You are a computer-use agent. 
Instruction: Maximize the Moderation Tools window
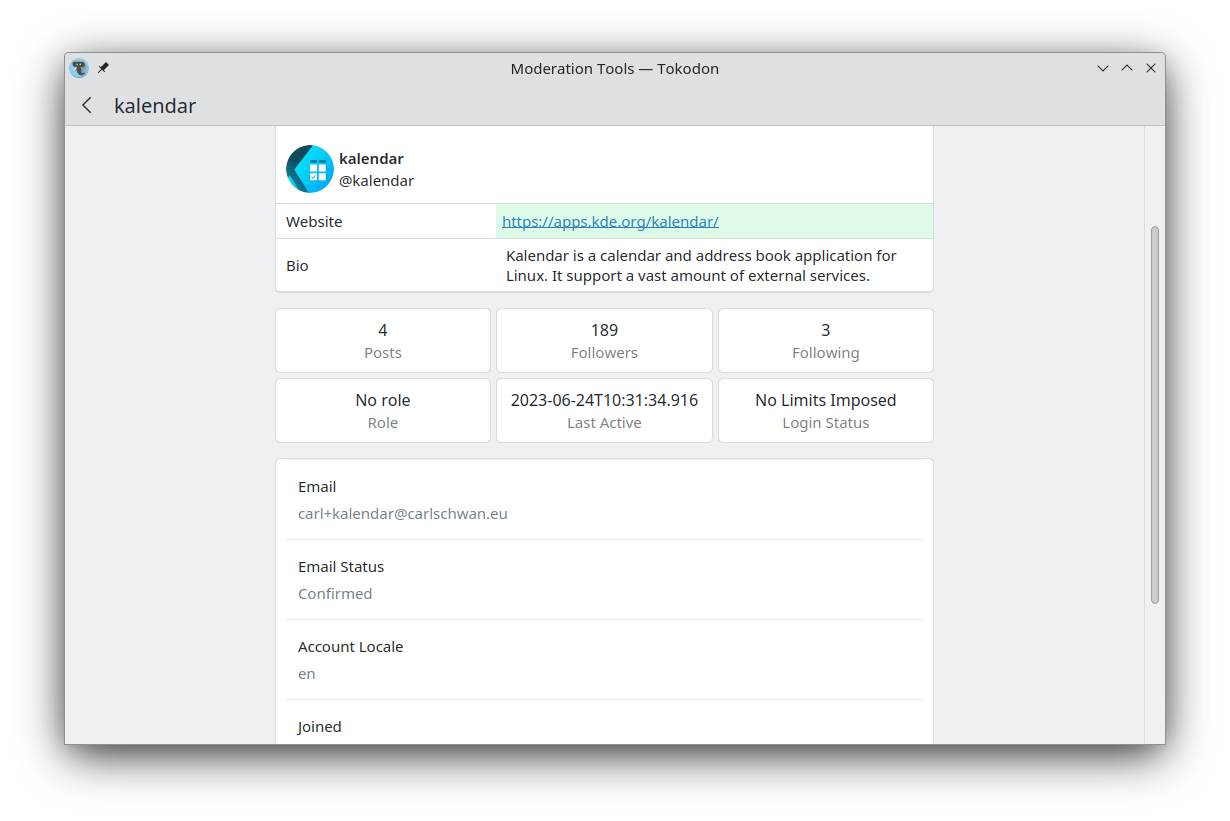1127,68
